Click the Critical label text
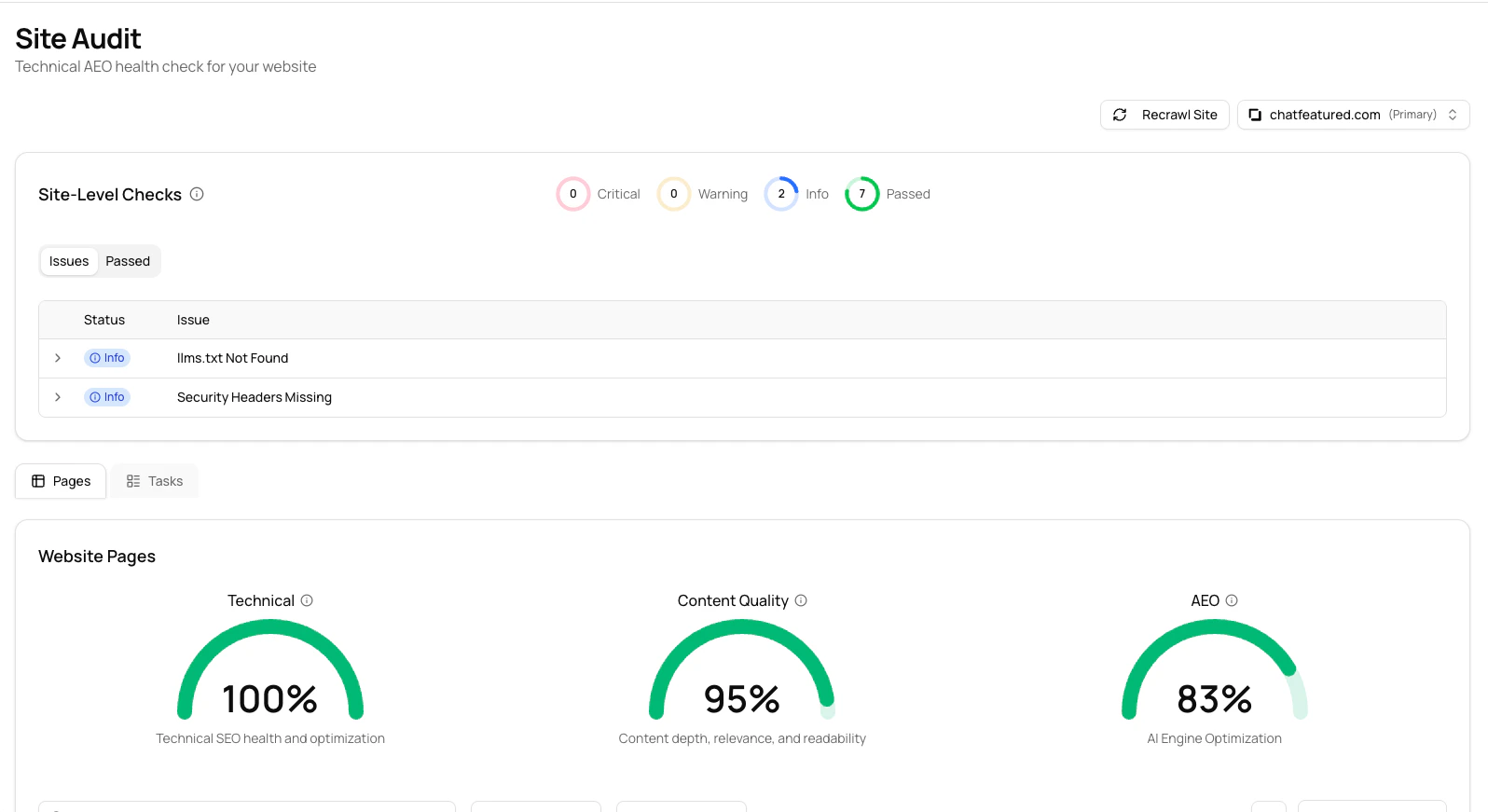 (x=619, y=194)
